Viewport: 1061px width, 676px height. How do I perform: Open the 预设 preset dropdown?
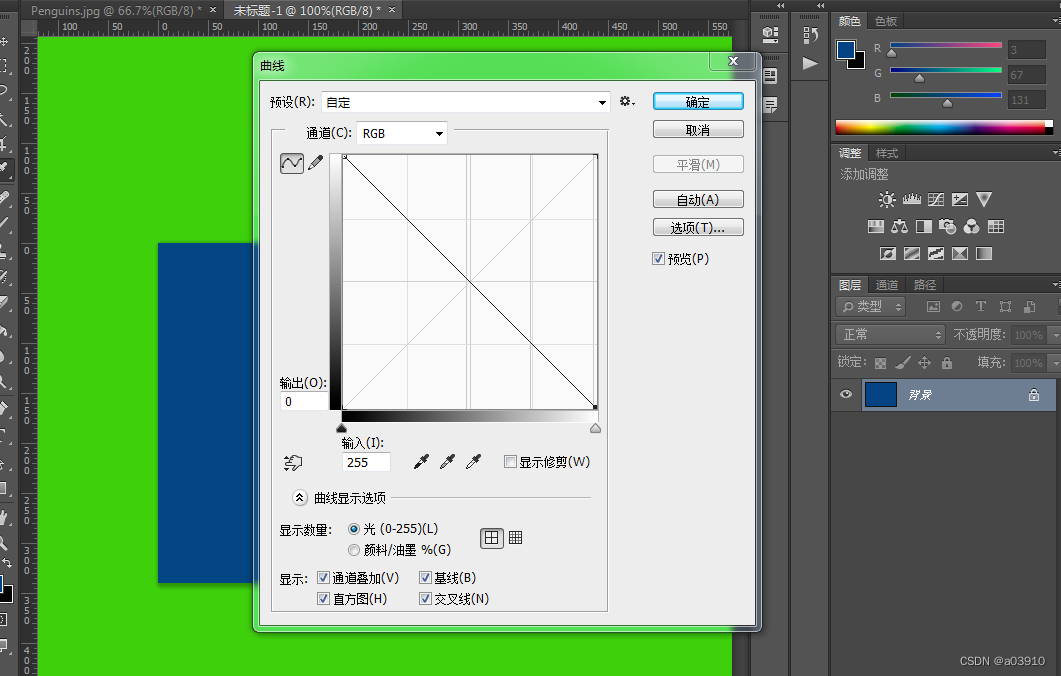(466, 102)
